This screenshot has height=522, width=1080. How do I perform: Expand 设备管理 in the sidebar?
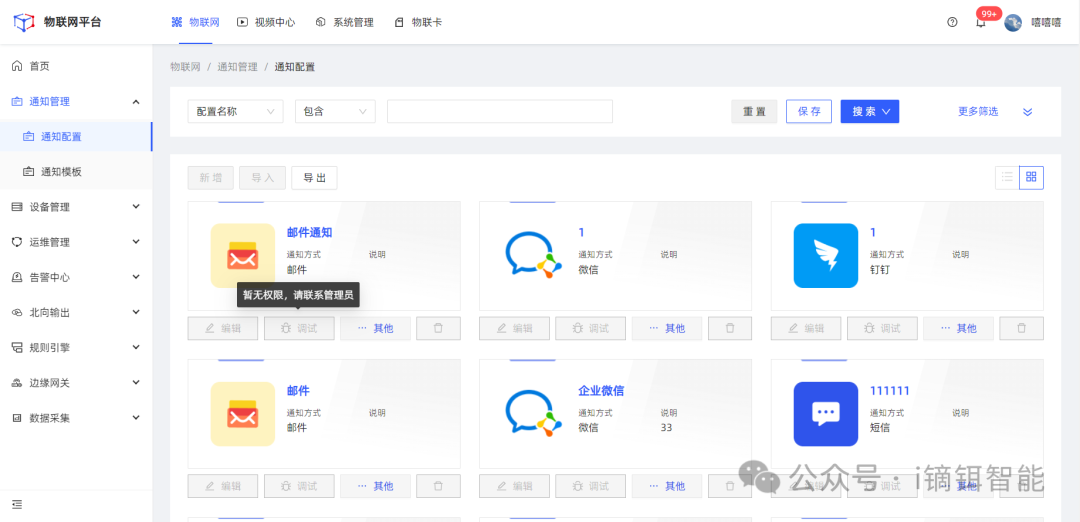point(76,207)
